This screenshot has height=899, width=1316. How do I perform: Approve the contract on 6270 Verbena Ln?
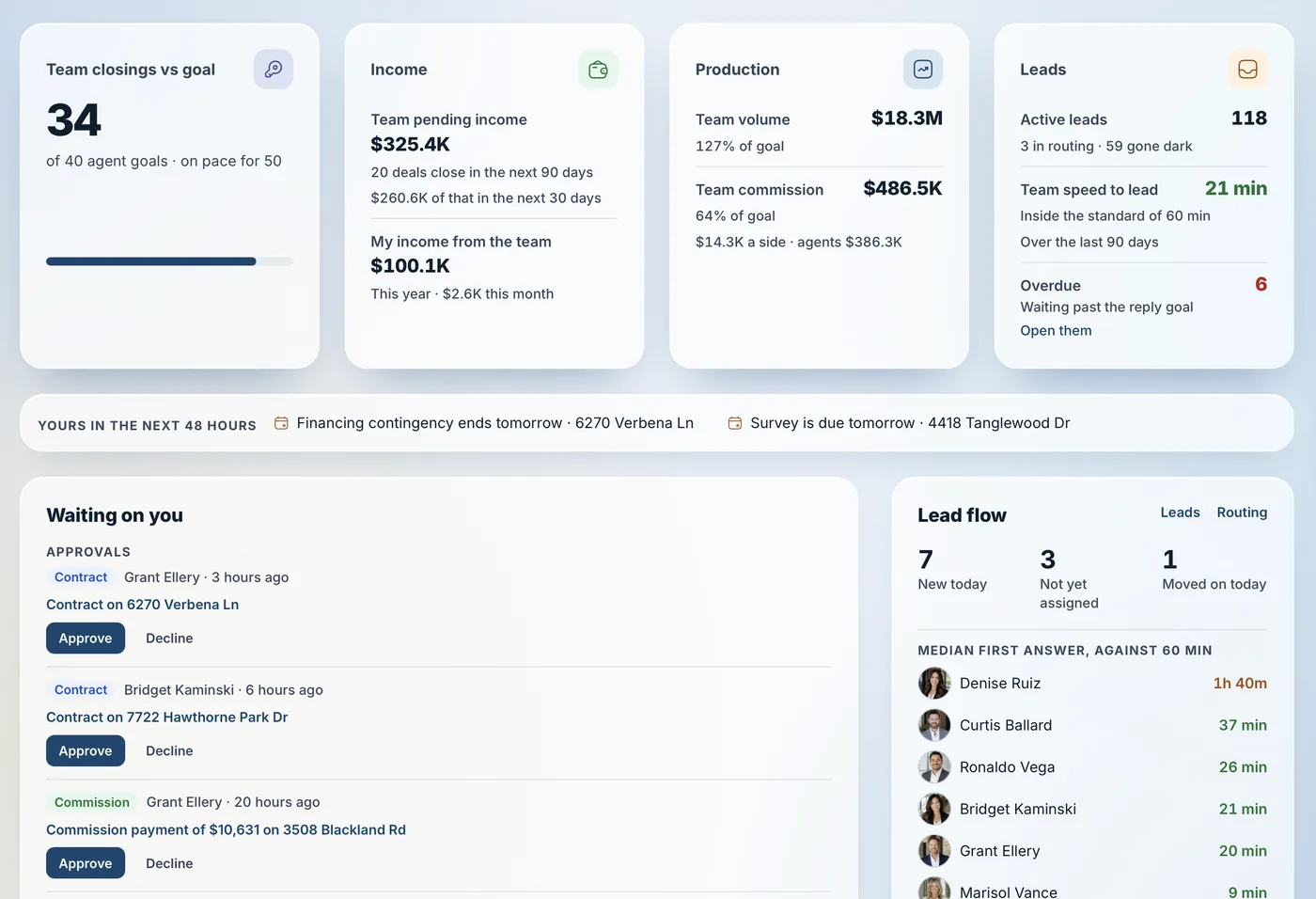point(86,639)
